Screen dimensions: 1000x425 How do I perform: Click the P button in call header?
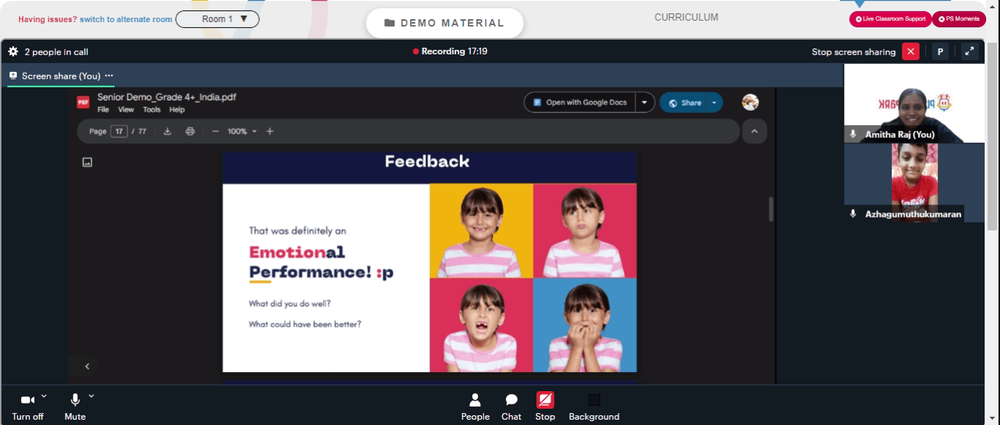[939, 52]
